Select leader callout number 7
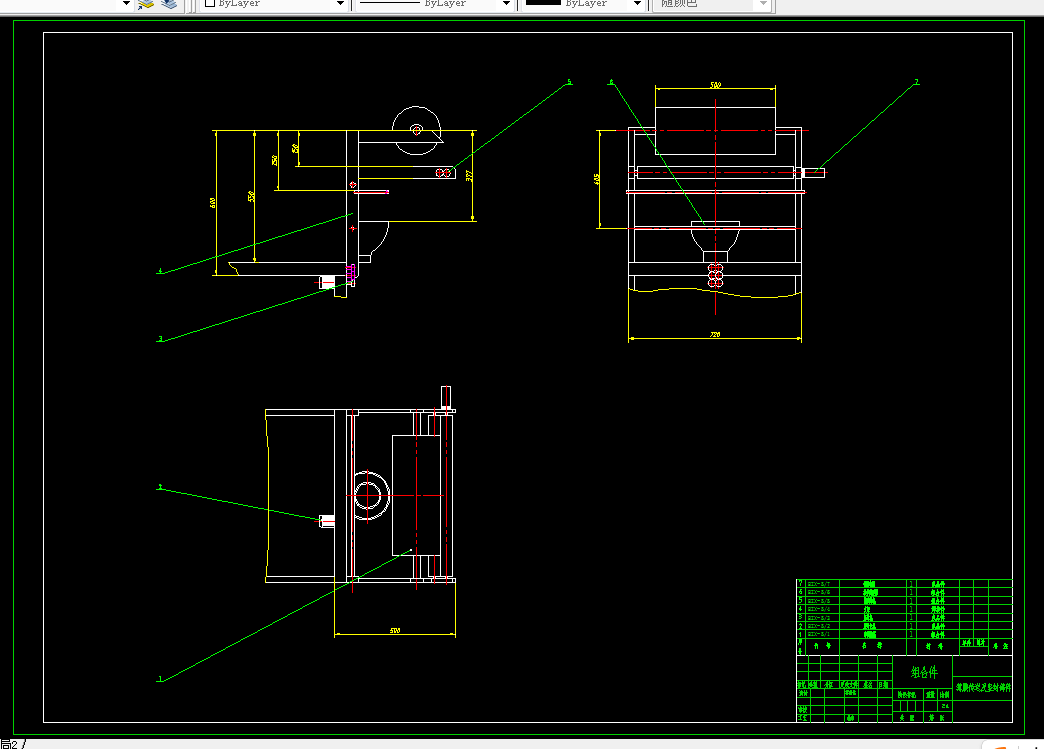 (917, 82)
